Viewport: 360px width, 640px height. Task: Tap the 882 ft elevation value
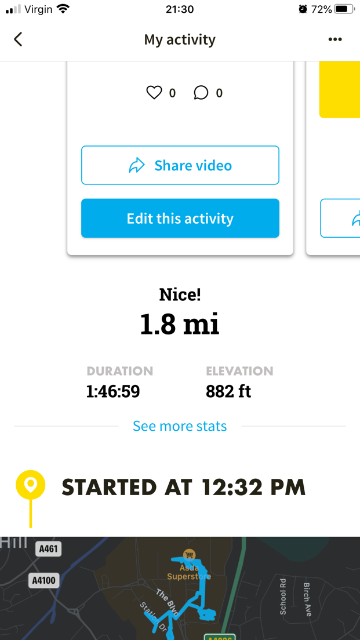click(228, 392)
